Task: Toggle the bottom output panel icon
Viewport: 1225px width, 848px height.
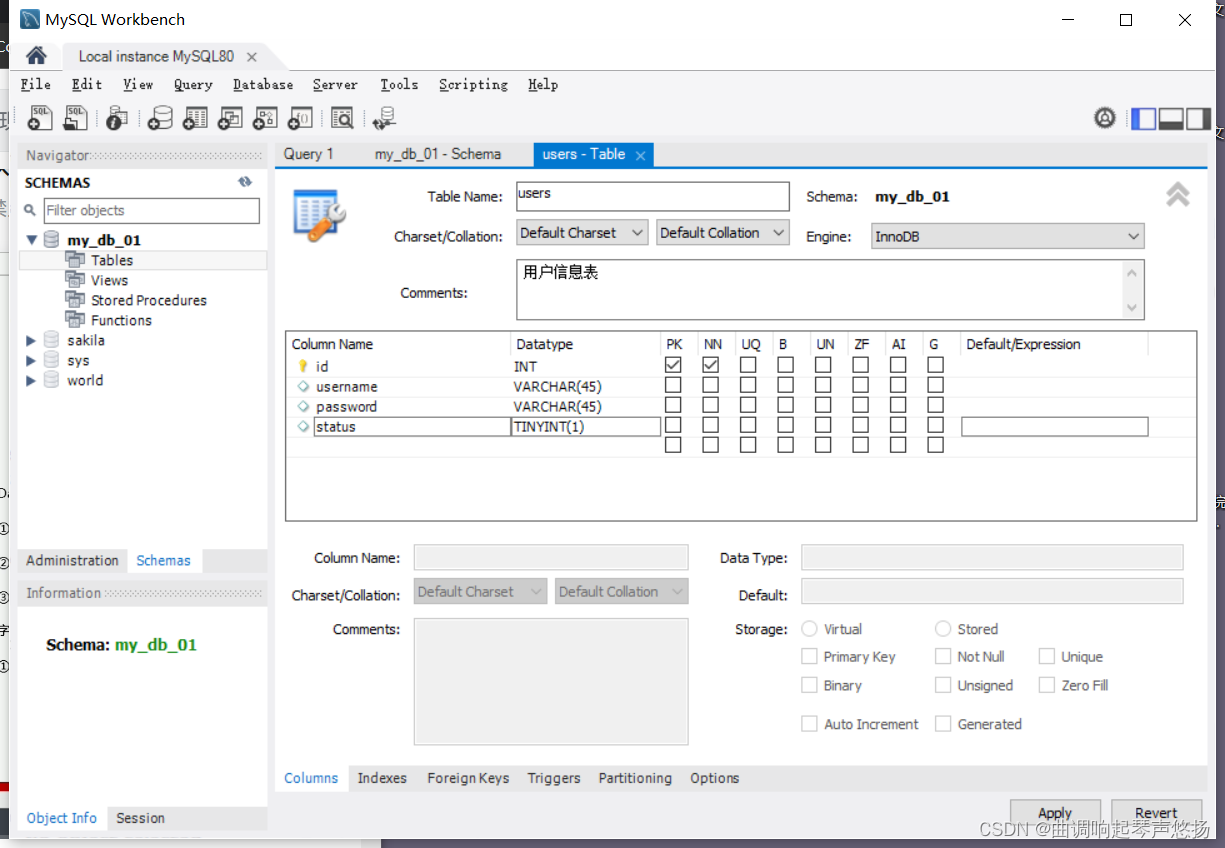Action: point(1171,118)
